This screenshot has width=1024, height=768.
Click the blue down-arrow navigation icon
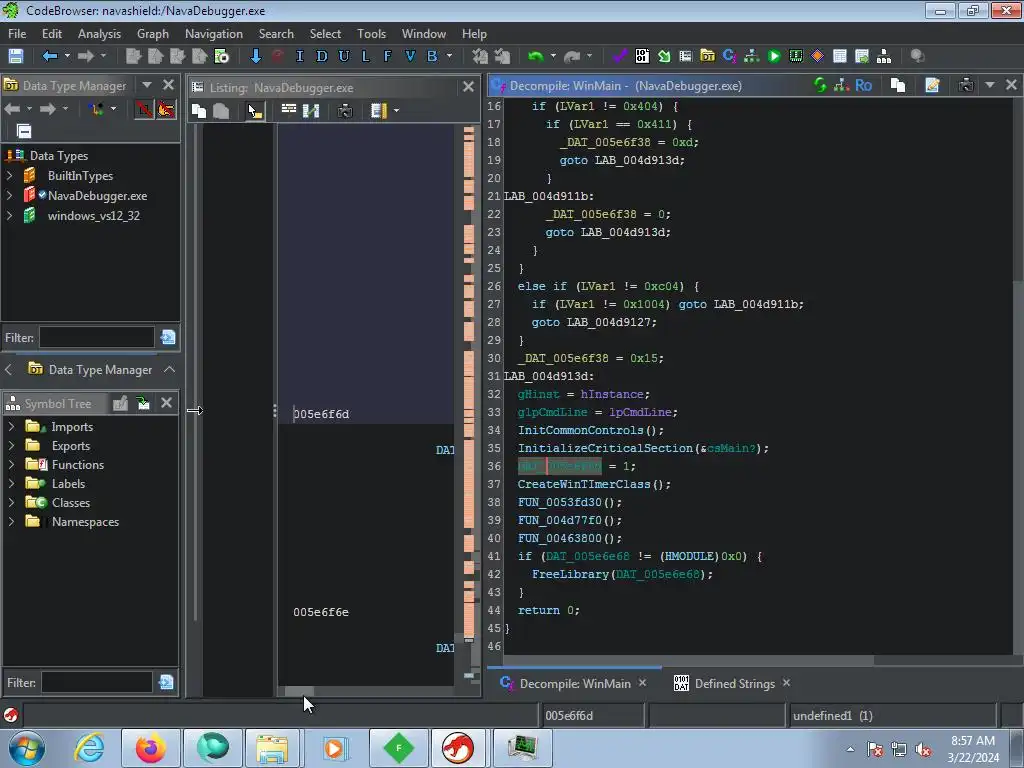click(255, 56)
